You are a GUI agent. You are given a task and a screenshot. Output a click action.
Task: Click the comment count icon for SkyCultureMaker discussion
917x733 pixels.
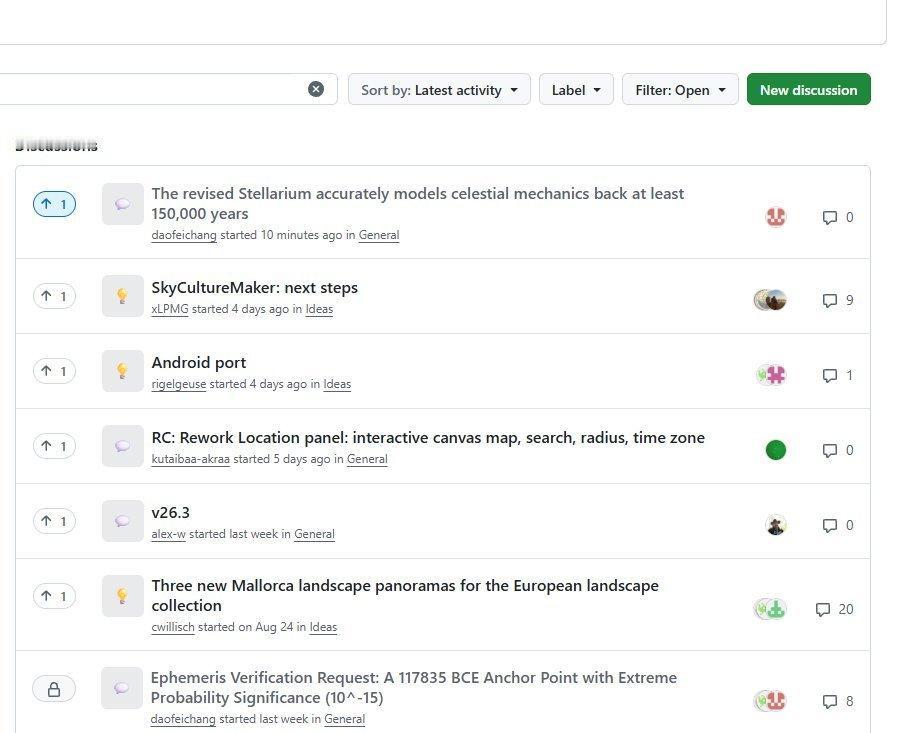click(x=829, y=301)
